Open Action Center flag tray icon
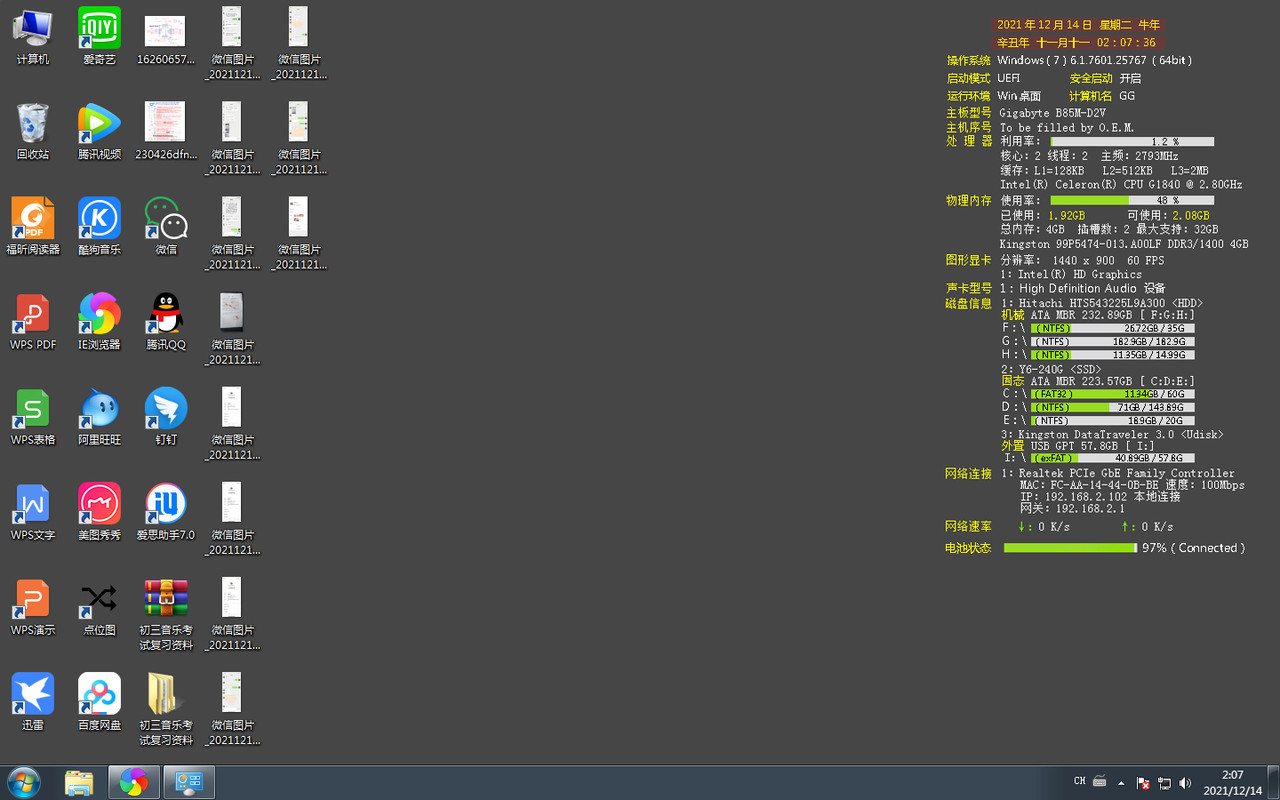1280x800 pixels. (x=1142, y=782)
